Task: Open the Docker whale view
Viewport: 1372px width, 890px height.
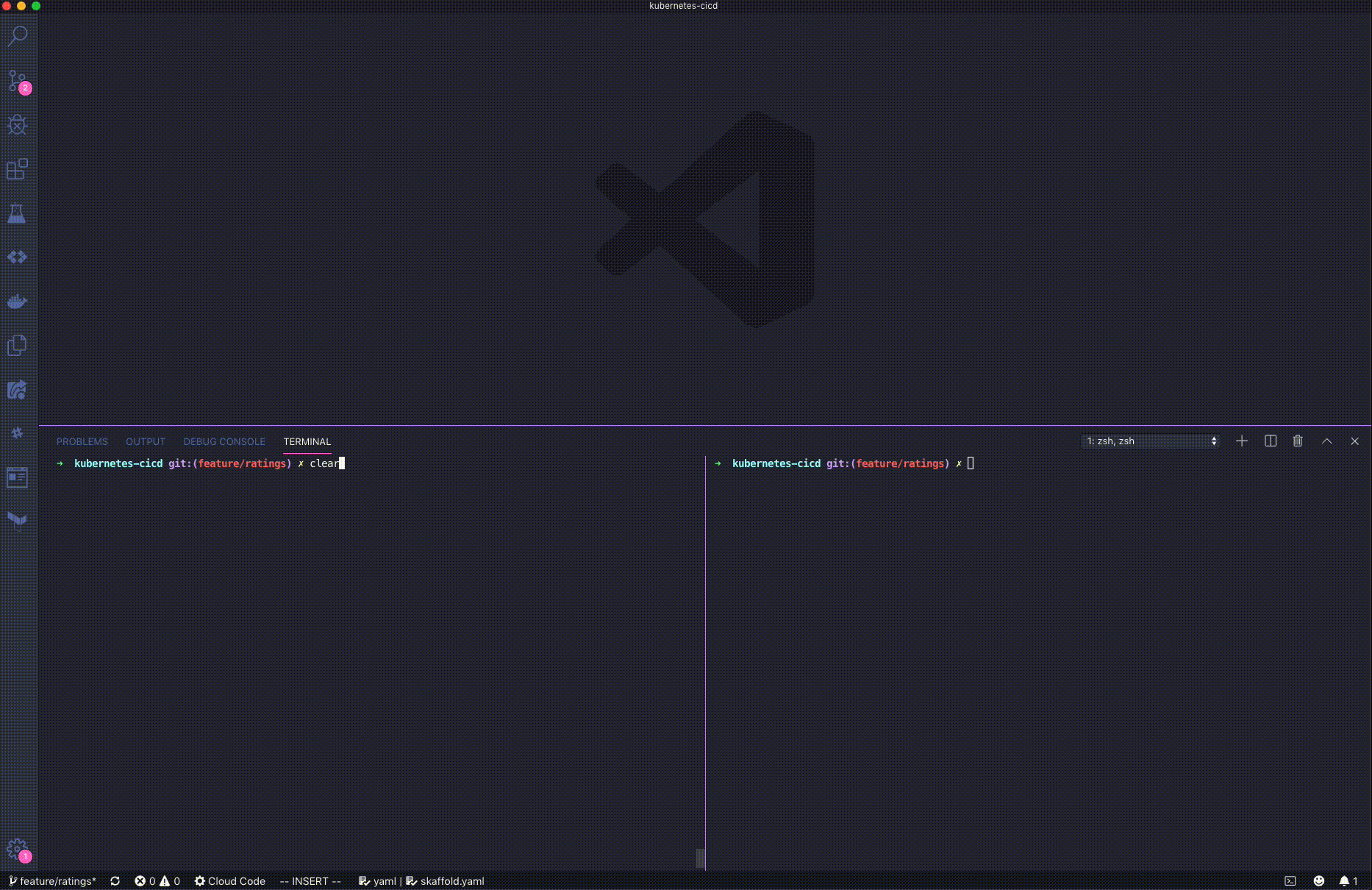Action: coord(18,302)
